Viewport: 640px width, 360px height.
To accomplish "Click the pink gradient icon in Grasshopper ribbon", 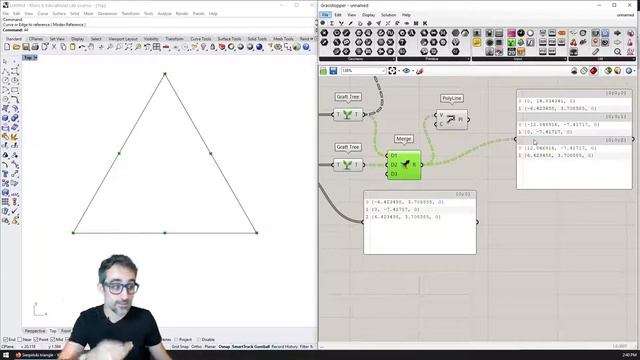I will click(511, 33).
